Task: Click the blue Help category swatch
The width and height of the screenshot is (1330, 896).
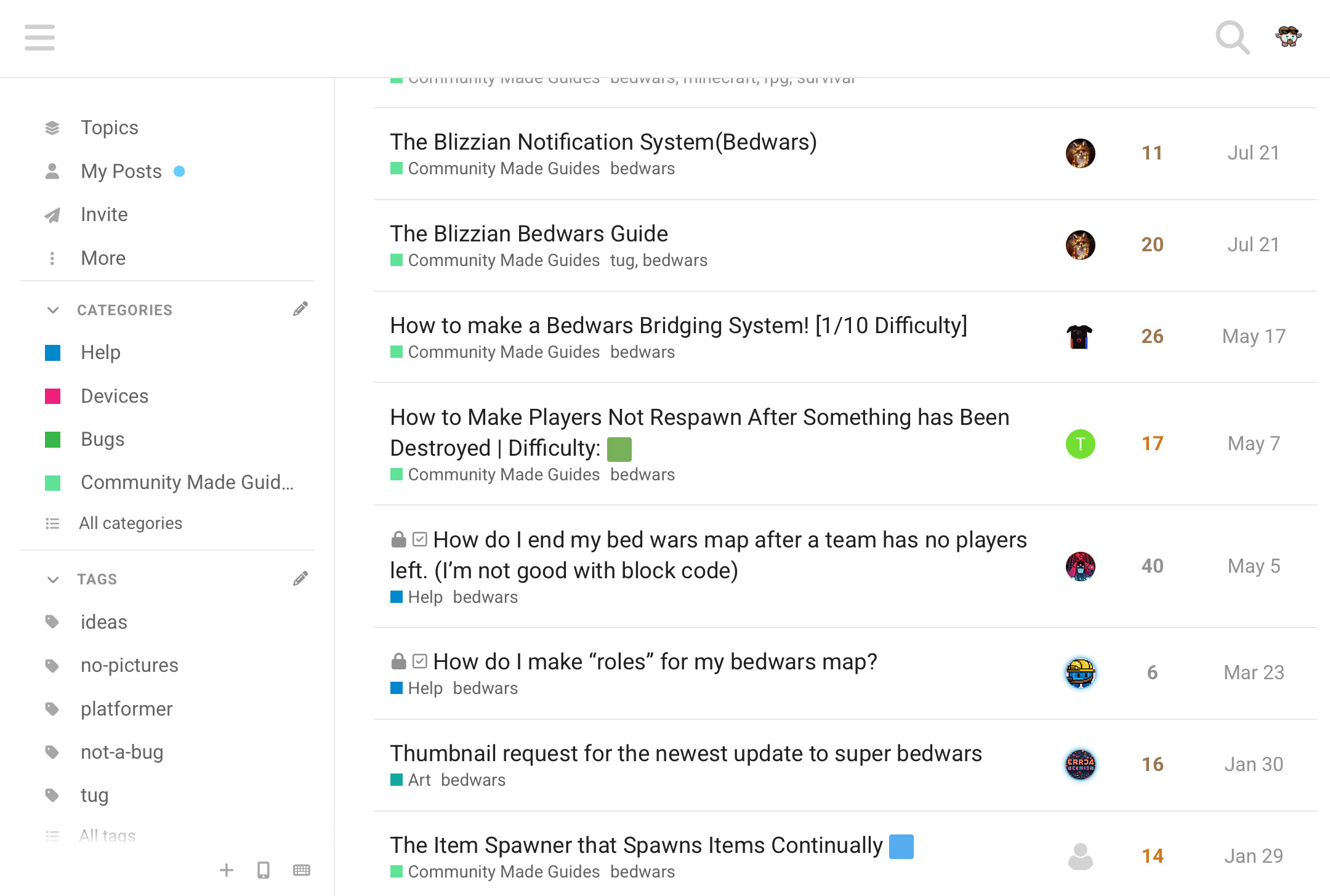Action: pyautogui.click(x=53, y=353)
